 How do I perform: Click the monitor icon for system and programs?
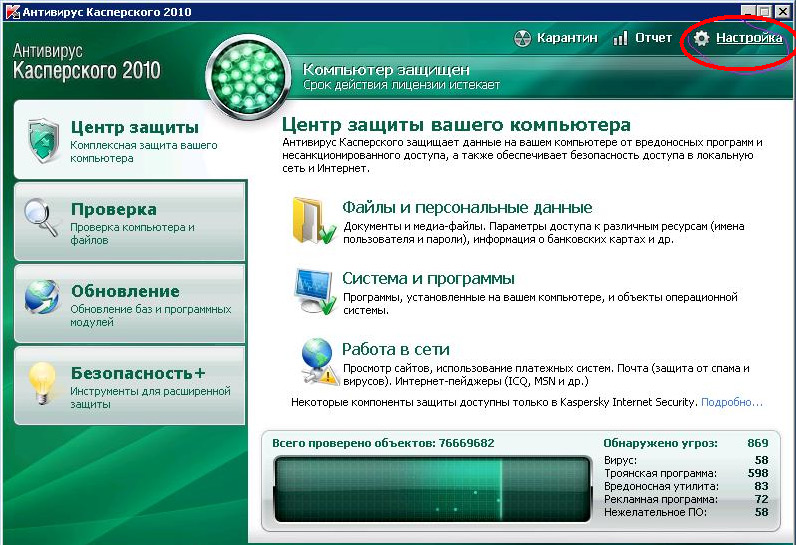coord(315,291)
